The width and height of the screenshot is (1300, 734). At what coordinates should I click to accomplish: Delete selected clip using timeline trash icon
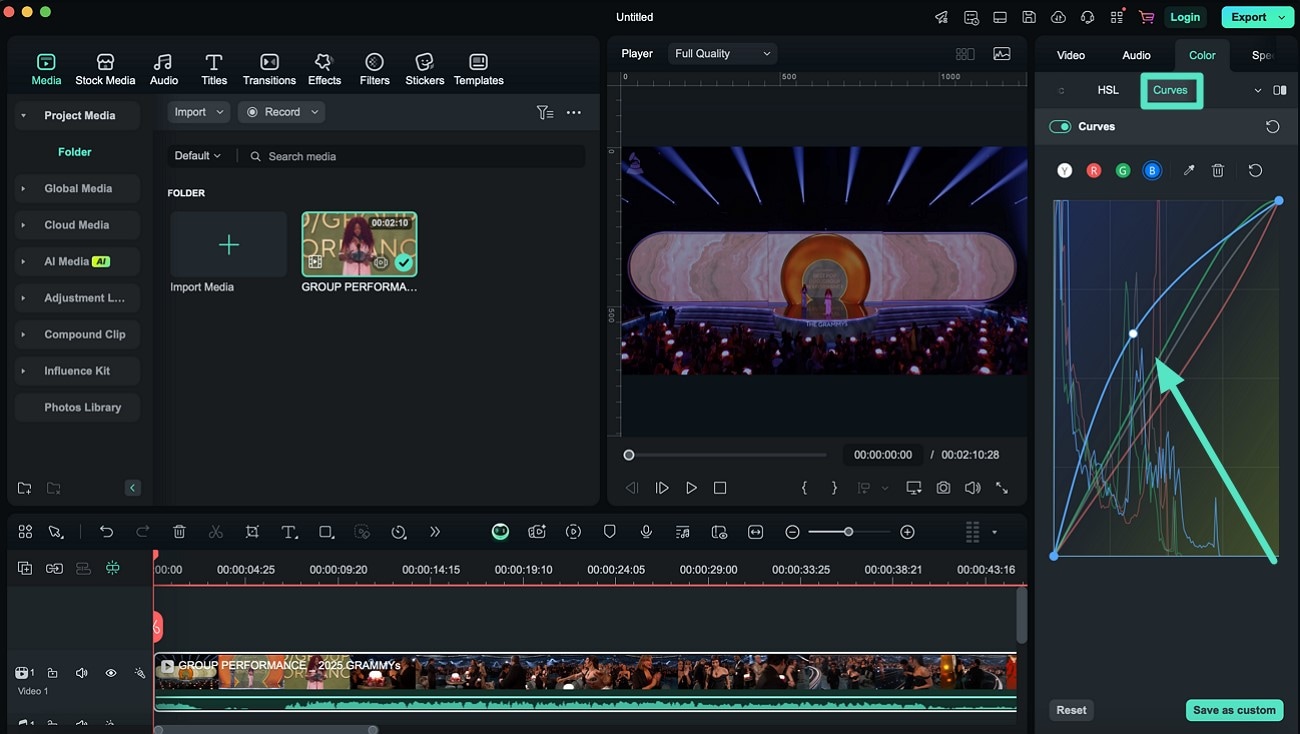click(x=179, y=532)
